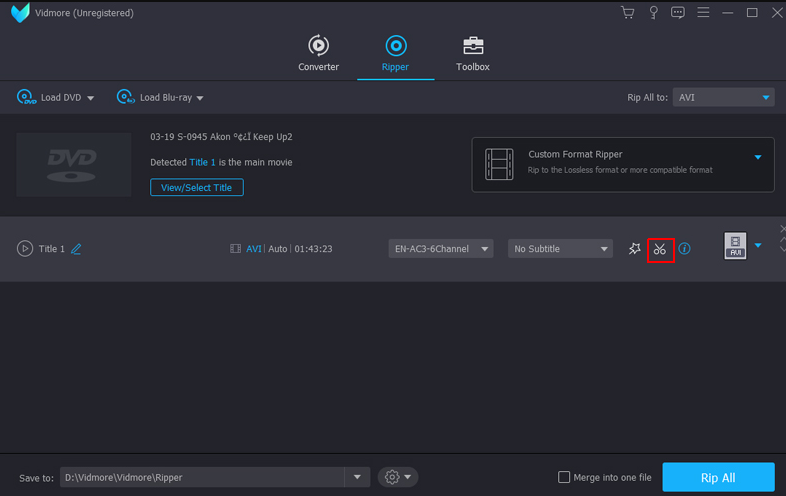Open the feedback chat icon
The image size is (786, 496).
[x=678, y=13]
